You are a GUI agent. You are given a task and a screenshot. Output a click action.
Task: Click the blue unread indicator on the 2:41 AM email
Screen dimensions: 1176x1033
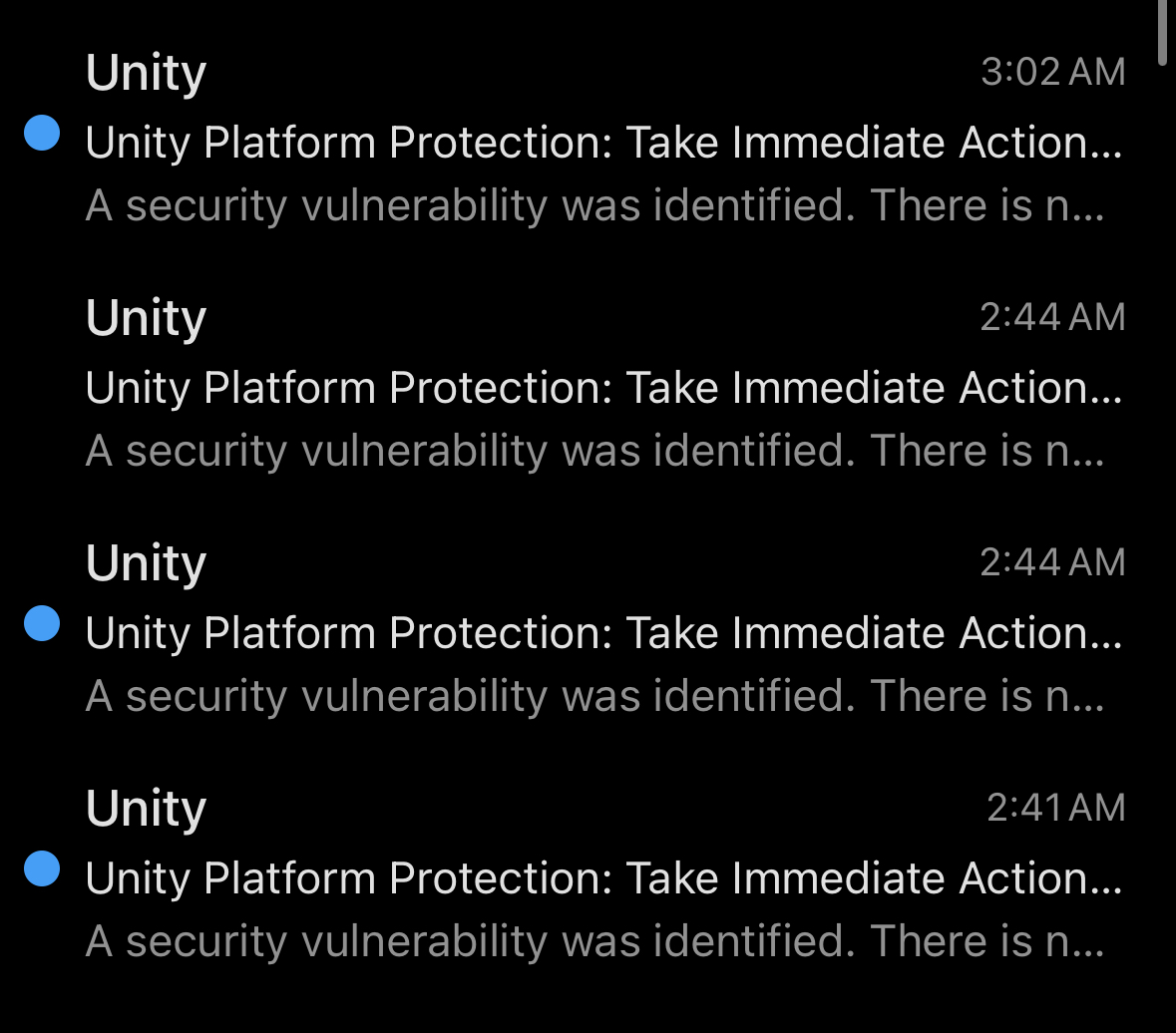42,868
